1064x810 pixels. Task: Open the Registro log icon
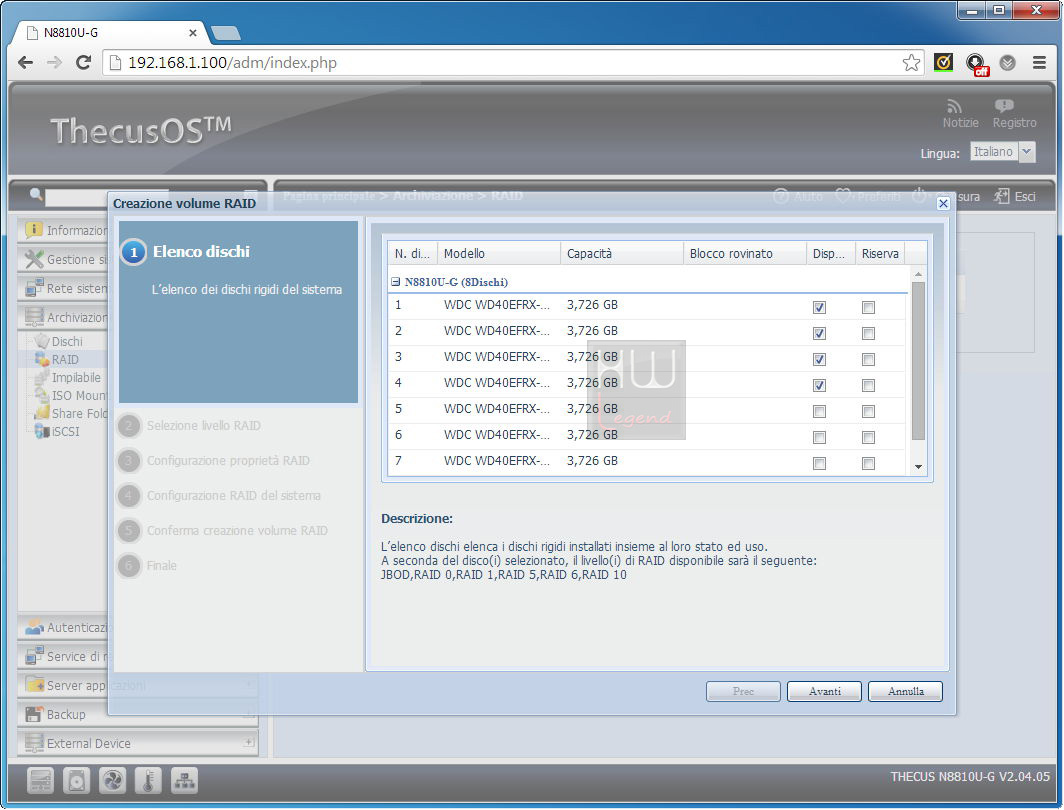click(x=1004, y=106)
